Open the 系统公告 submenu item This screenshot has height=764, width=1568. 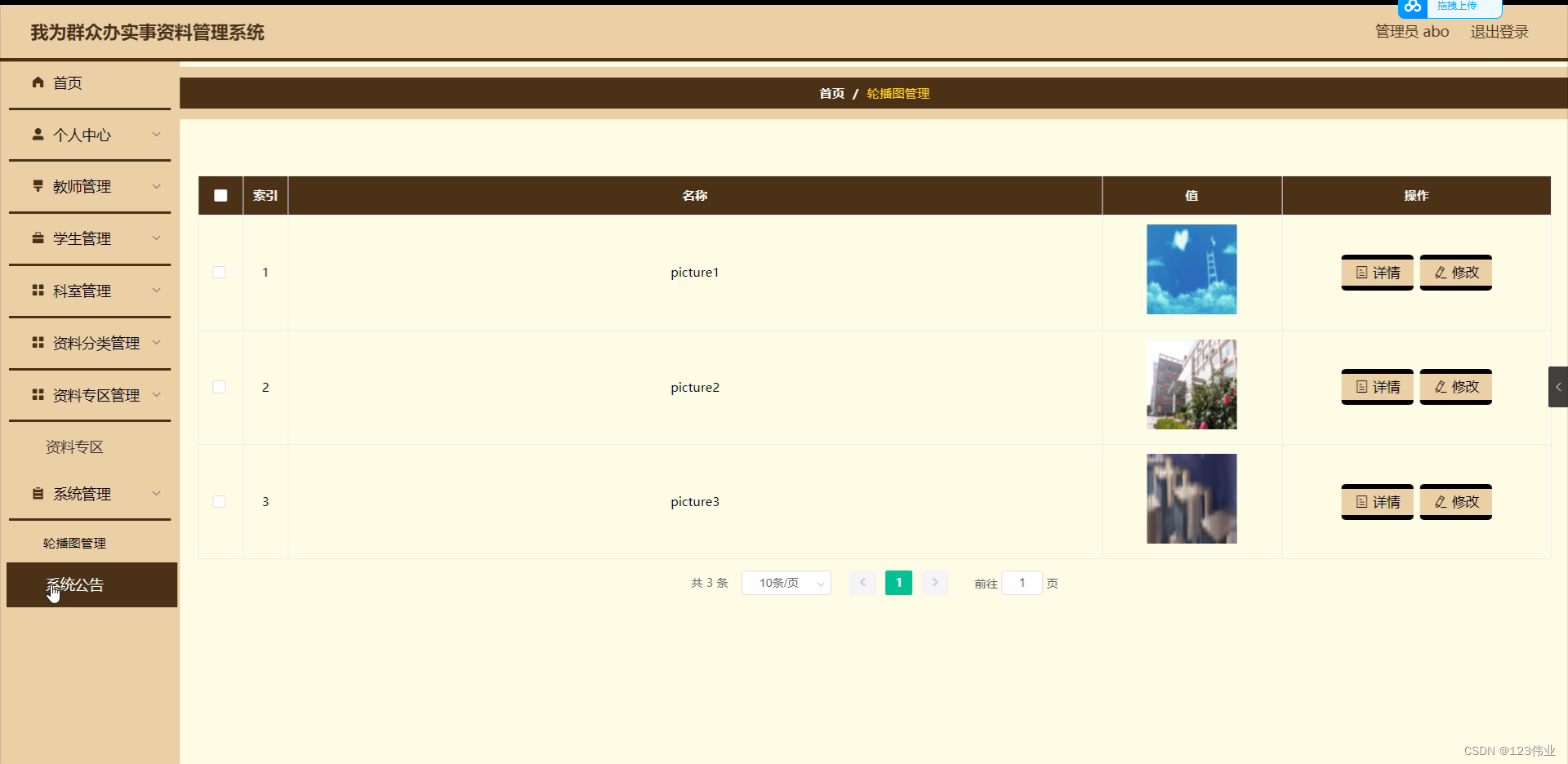(x=73, y=584)
